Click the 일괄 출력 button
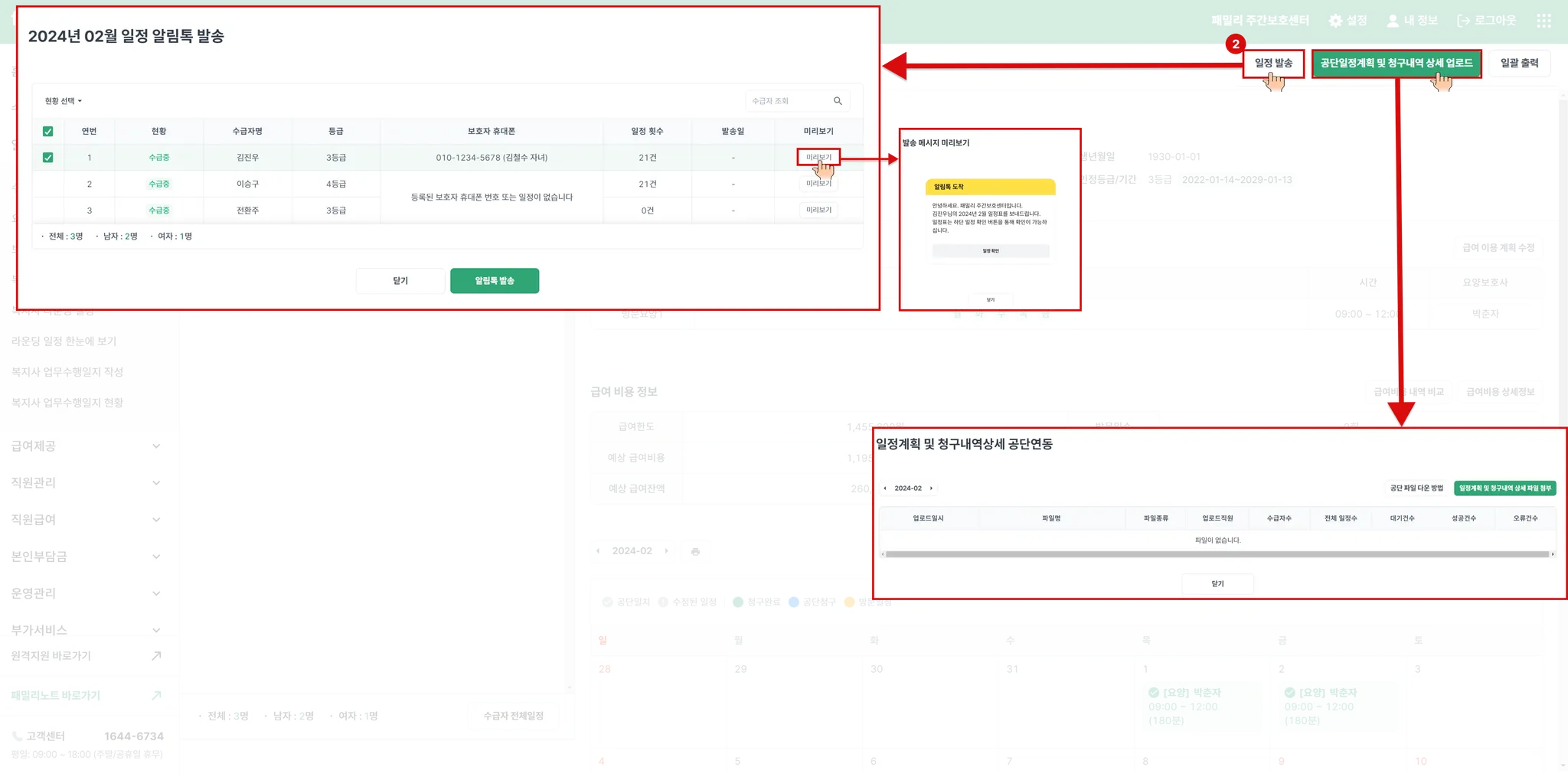Screen dimensions: 1568x777 coord(1519,64)
